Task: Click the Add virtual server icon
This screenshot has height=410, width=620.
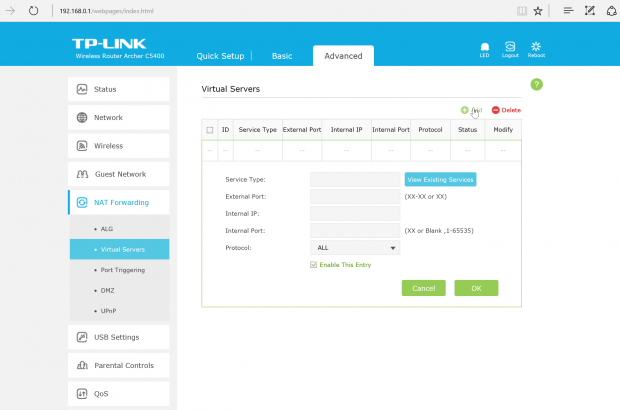Action: tap(464, 110)
